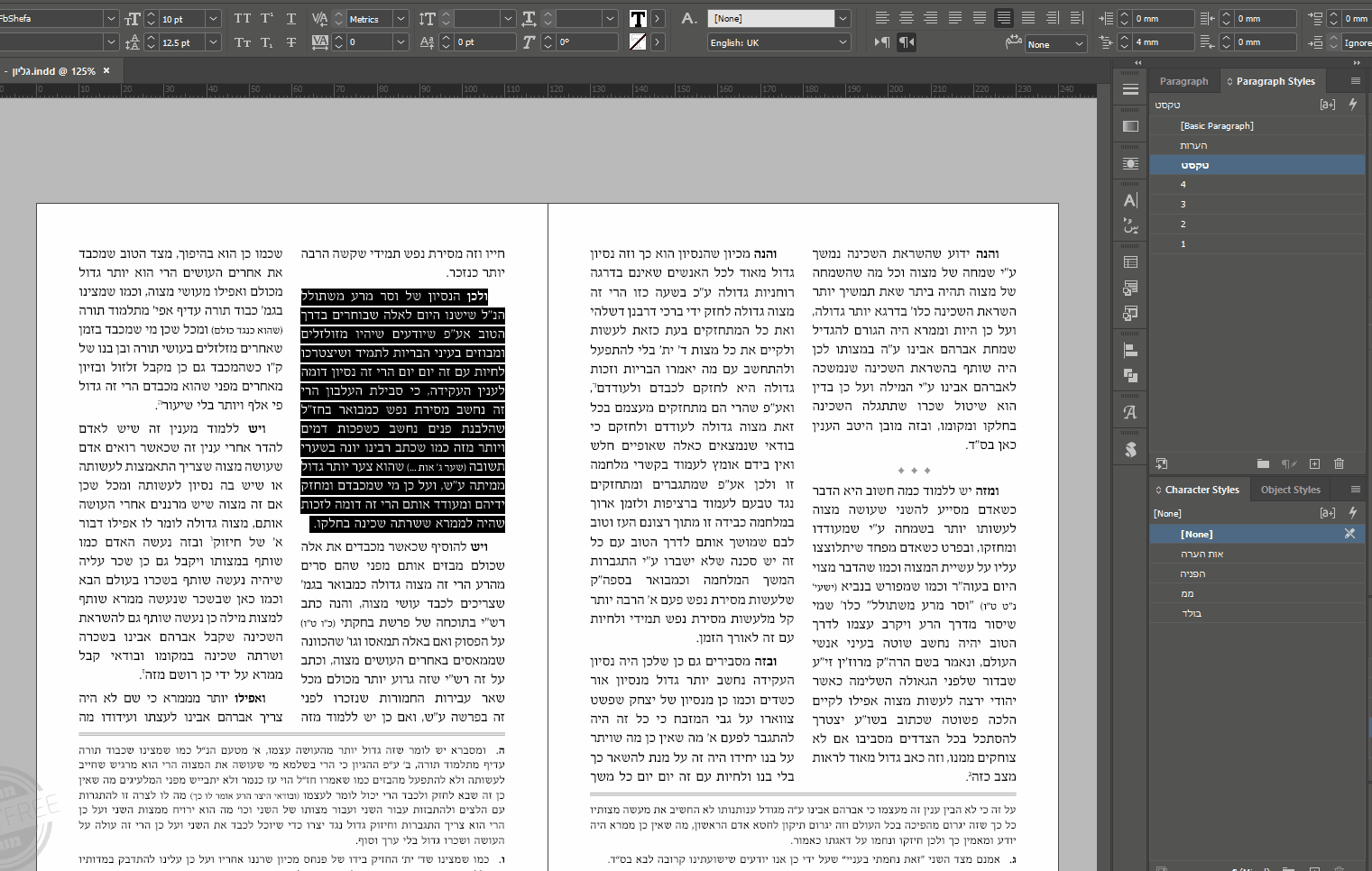Open font size dropdown showing 10 pt
1372x871 pixels.
pos(213,19)
